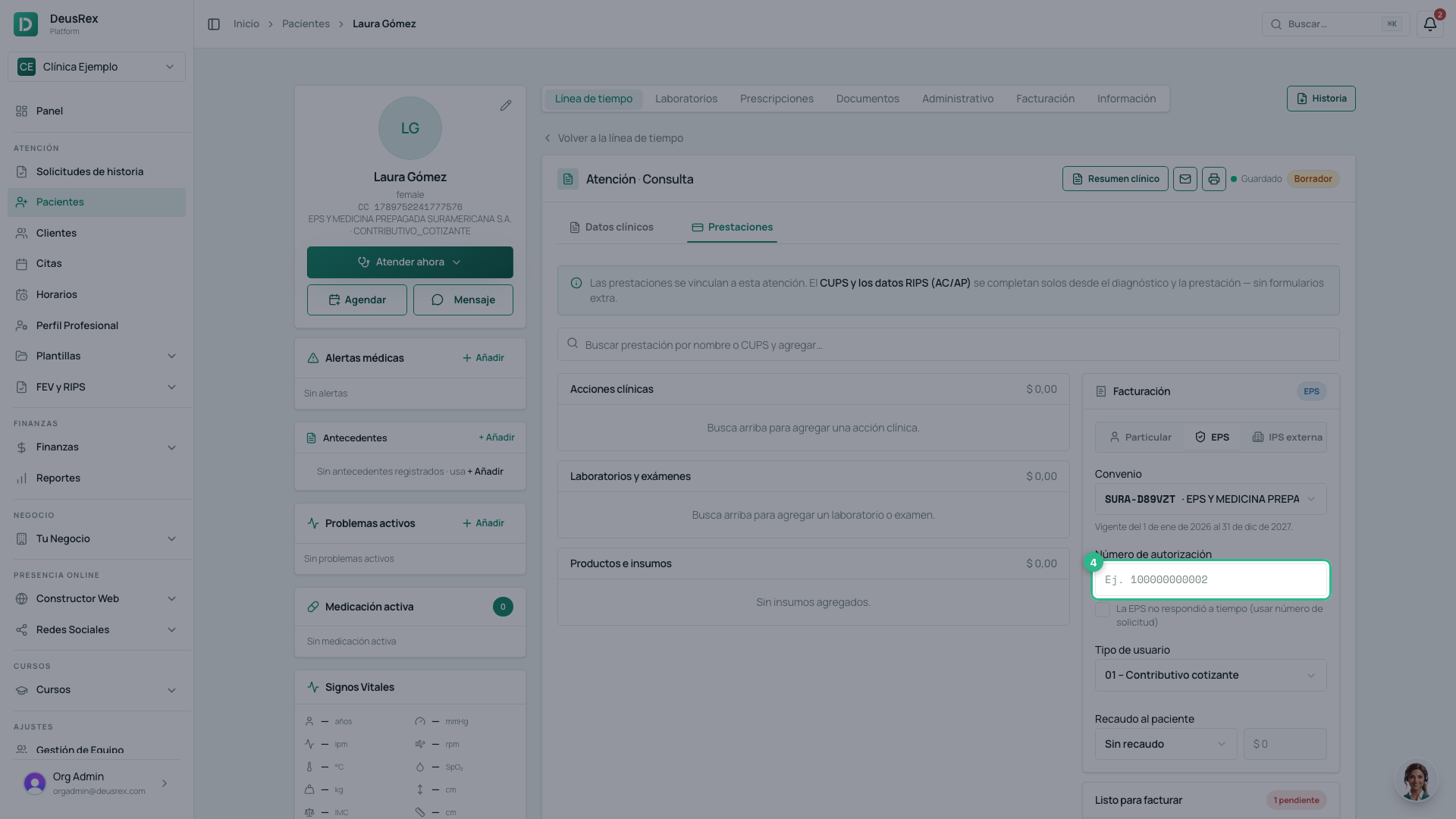Open Solicitudes de historia in sidebar
This screenshot has height=819, width=1456.
[x=96, y=171]
